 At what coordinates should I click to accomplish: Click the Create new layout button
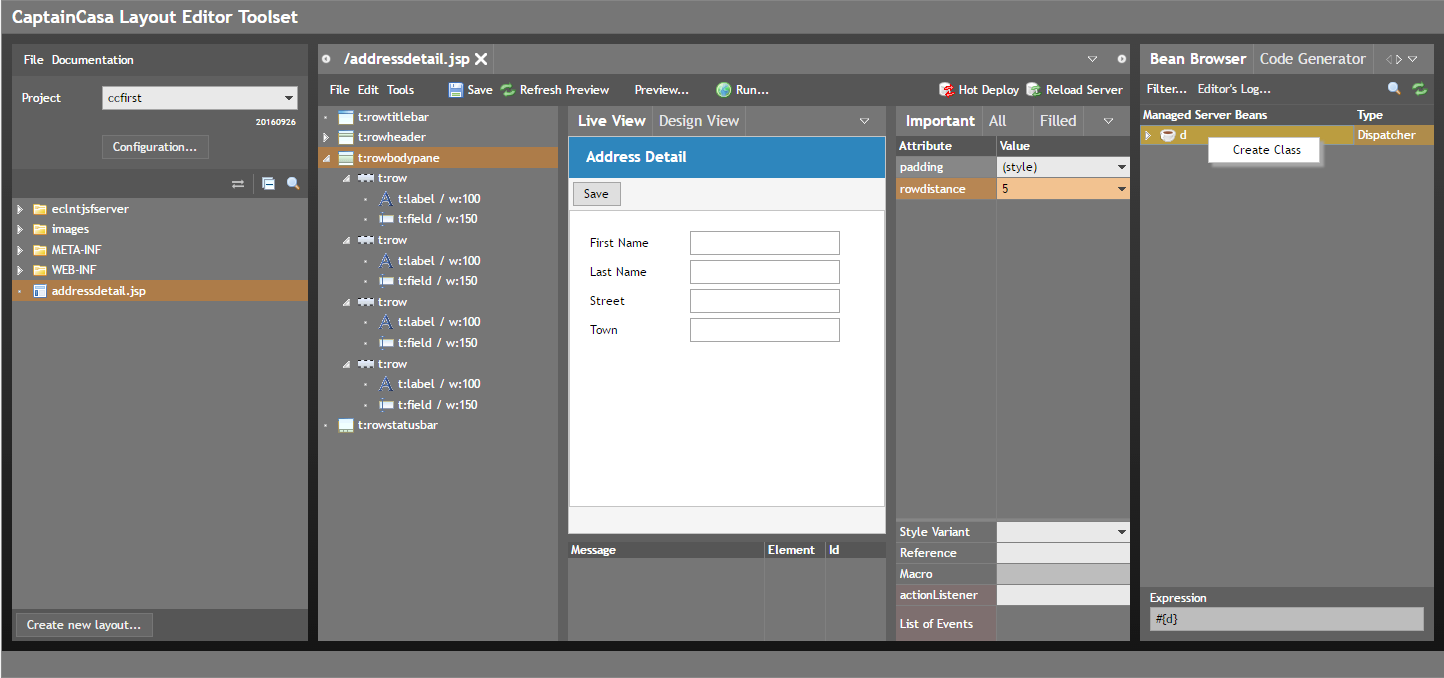click(x=84, y=625)
